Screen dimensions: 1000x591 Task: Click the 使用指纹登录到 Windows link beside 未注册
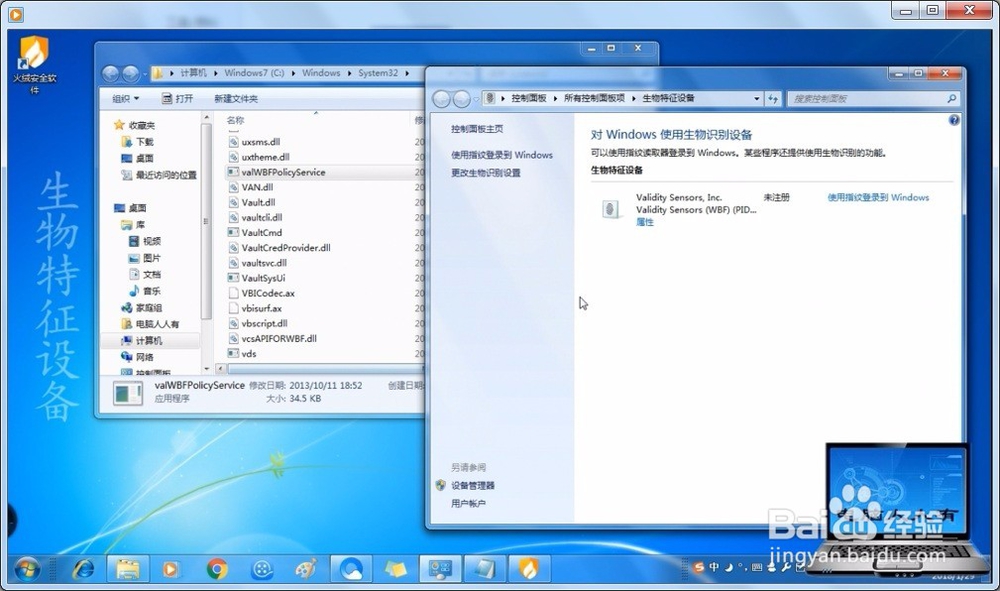(x=878, y=198)
